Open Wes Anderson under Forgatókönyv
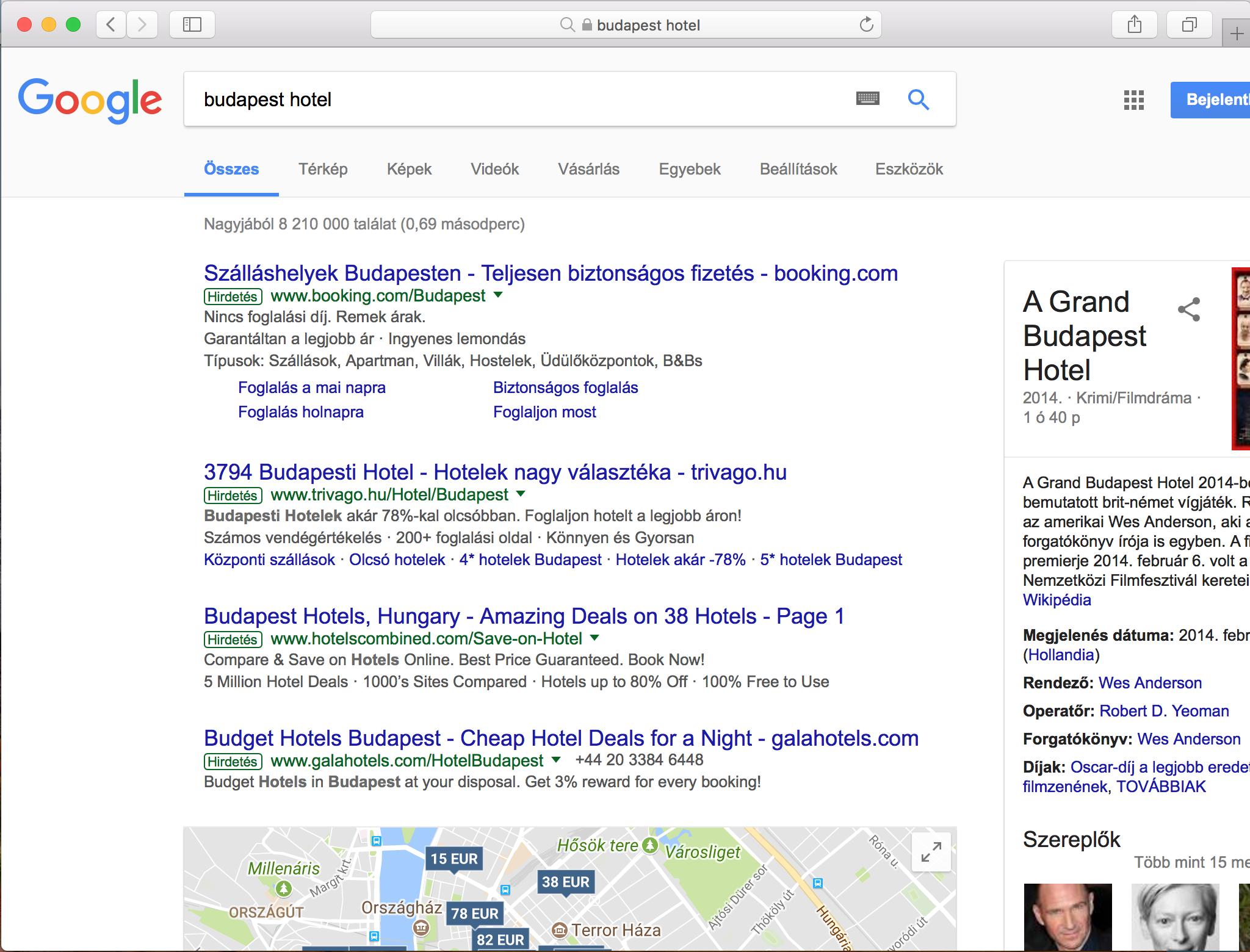 [1189, 739]
